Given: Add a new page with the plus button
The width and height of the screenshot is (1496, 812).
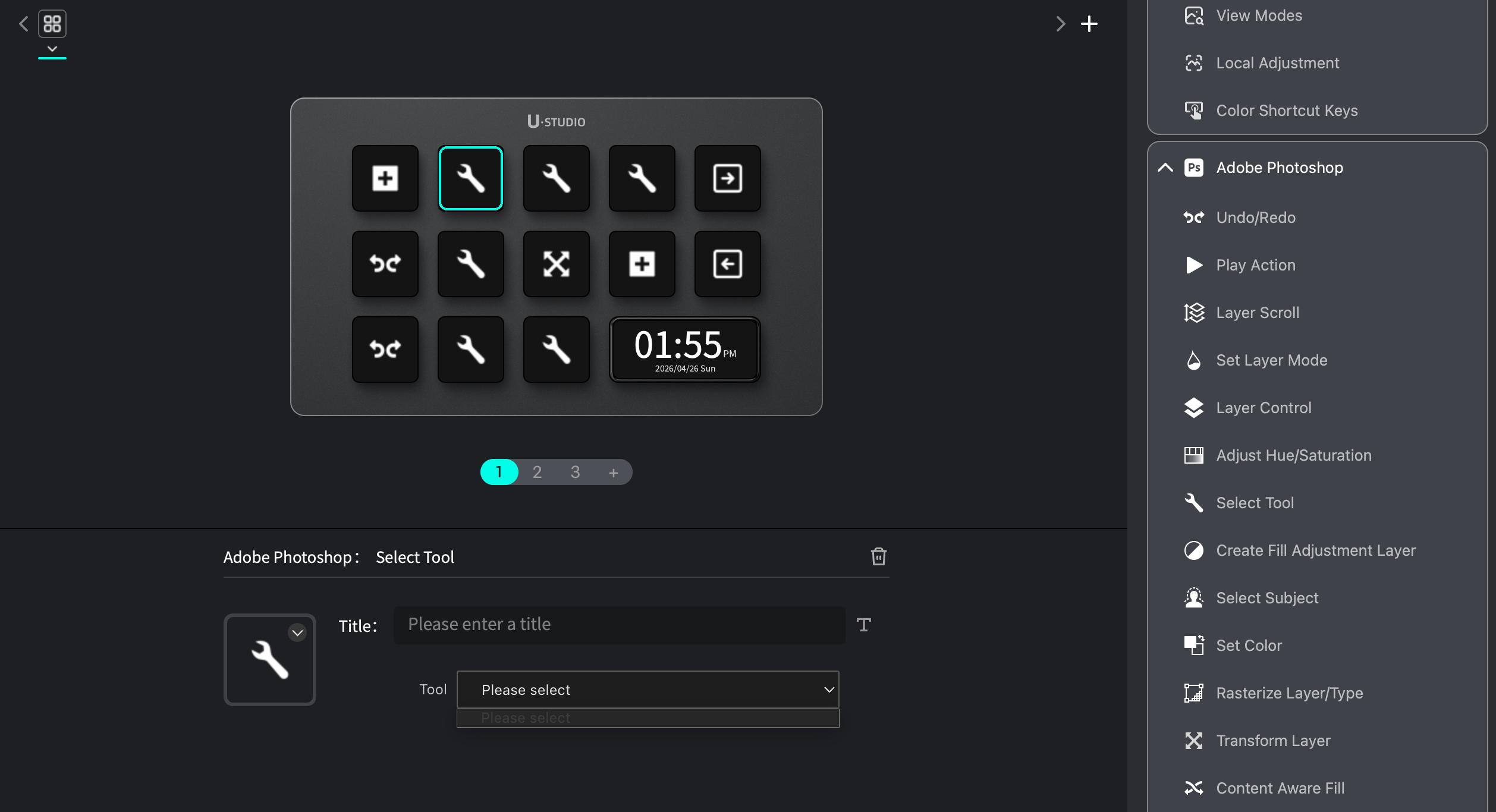Looking at the screenshot, I should point(613,472).
